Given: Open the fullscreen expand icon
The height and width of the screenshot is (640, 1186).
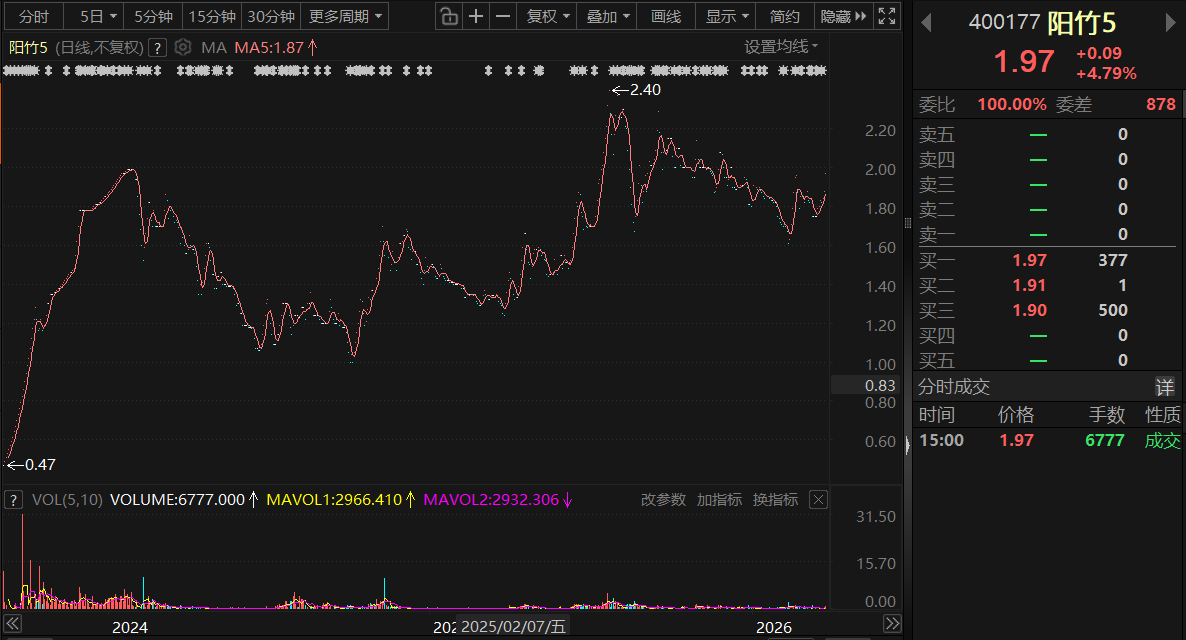Looking at the screenshot, I should (887, 16).
